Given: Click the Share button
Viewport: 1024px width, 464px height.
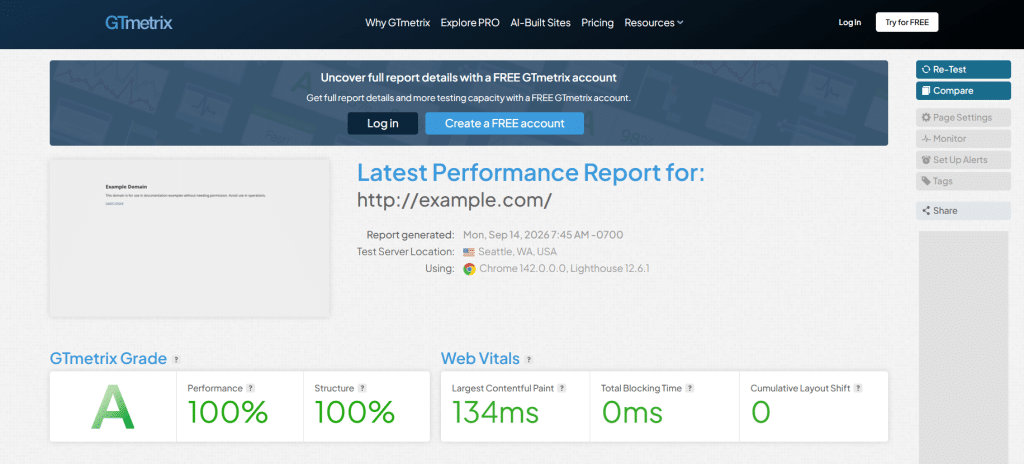Looking at the screenshot, I should [963, 210].
